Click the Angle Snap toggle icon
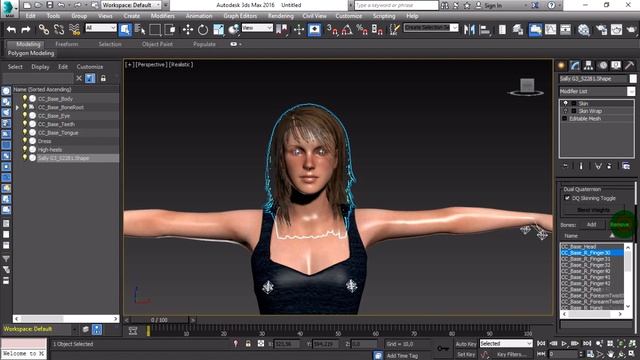640x360 pixels. [347, 29]
